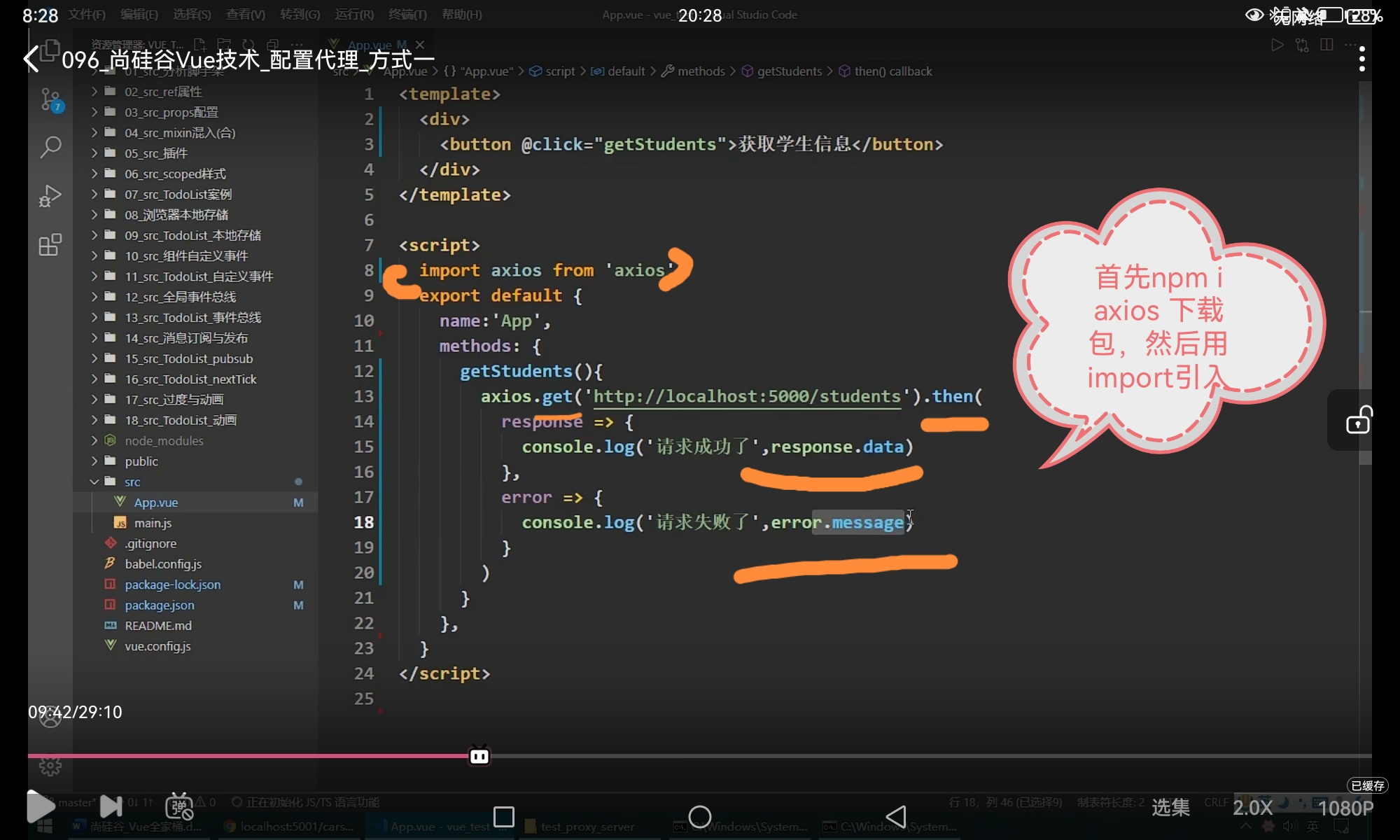Image resolution: width=1400 pixels, height=840 pixels.
Task: Open the three-dot more options menu
Action: (1361, 59)
